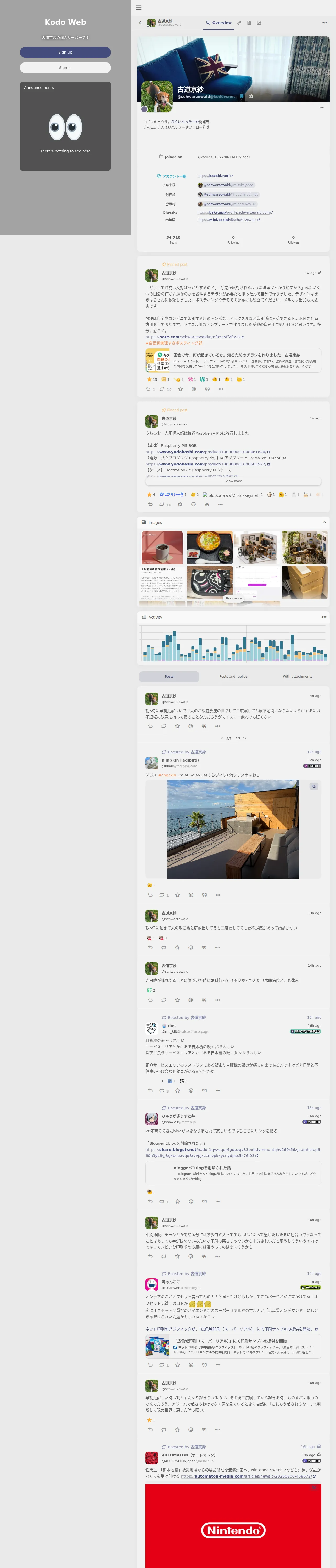Open more options on the 14h ago post
The image size is (336, 1568).
tap(218, 1000)
